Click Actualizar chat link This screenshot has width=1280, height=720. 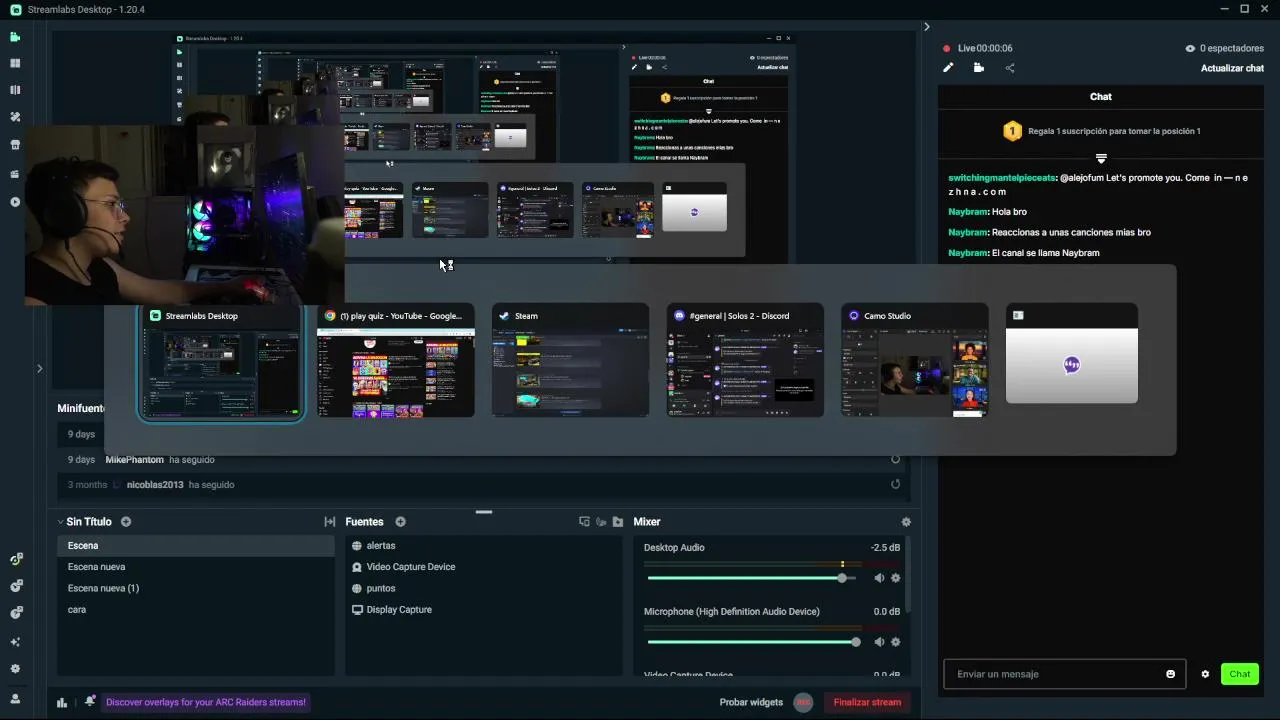click(x=1232, y=68)
